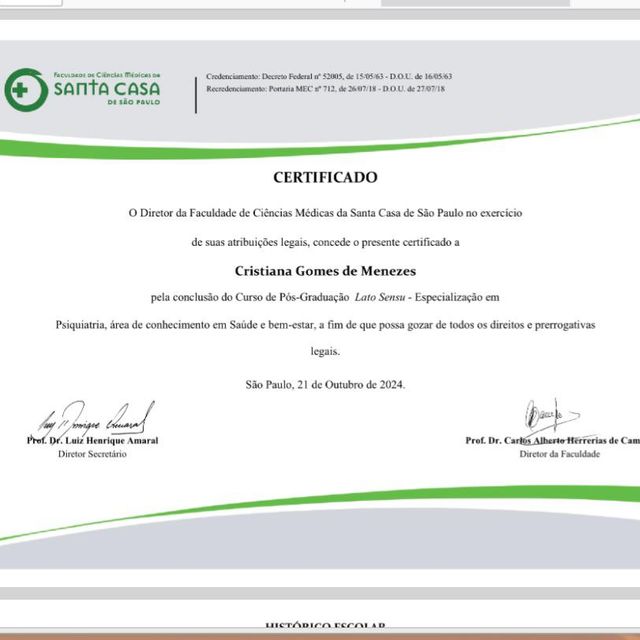Click the date 'São Paulo, 21 de Outubro de 2024.'
This screenshot has height=640, width=640.
point(325,384)
